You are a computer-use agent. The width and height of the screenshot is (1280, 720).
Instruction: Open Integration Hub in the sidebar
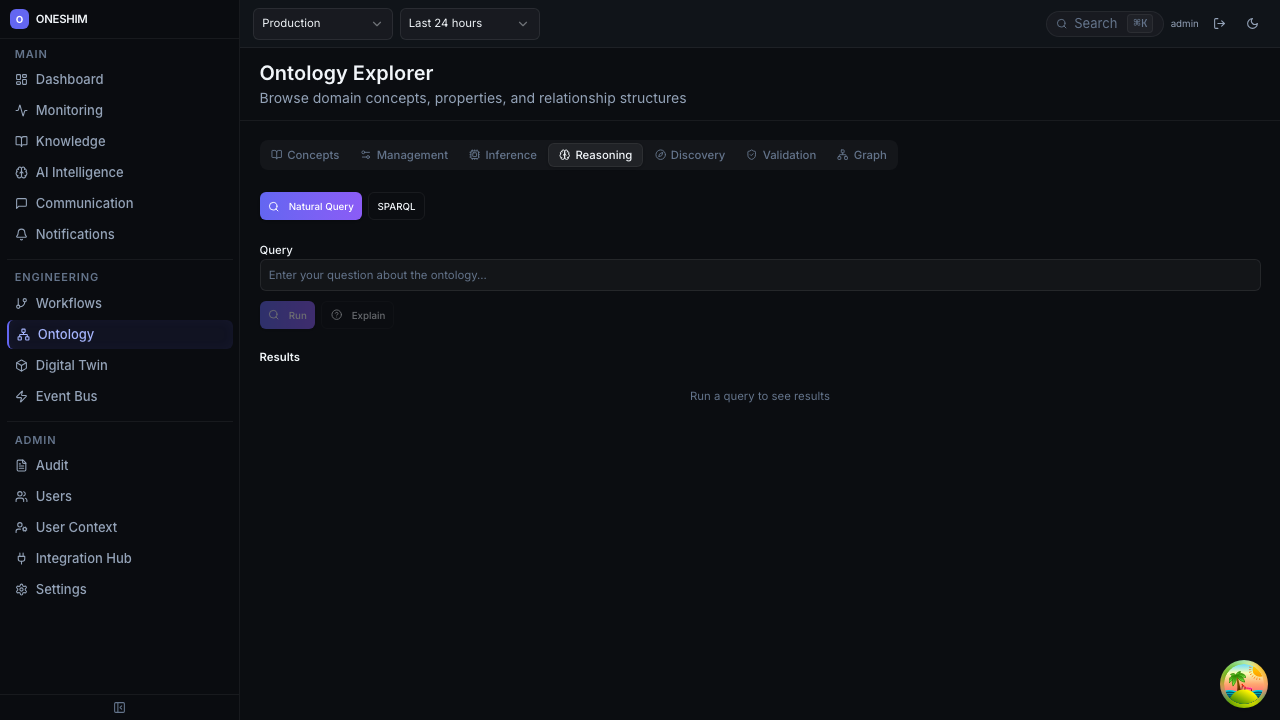83,558
